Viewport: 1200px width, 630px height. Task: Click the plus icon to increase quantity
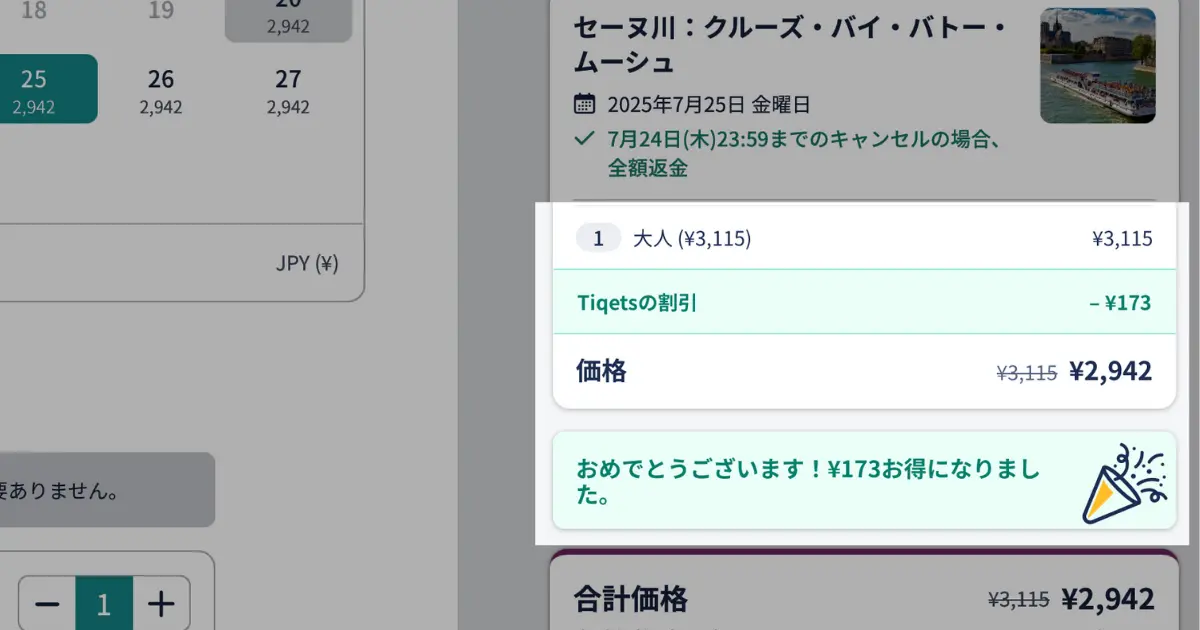161,604
